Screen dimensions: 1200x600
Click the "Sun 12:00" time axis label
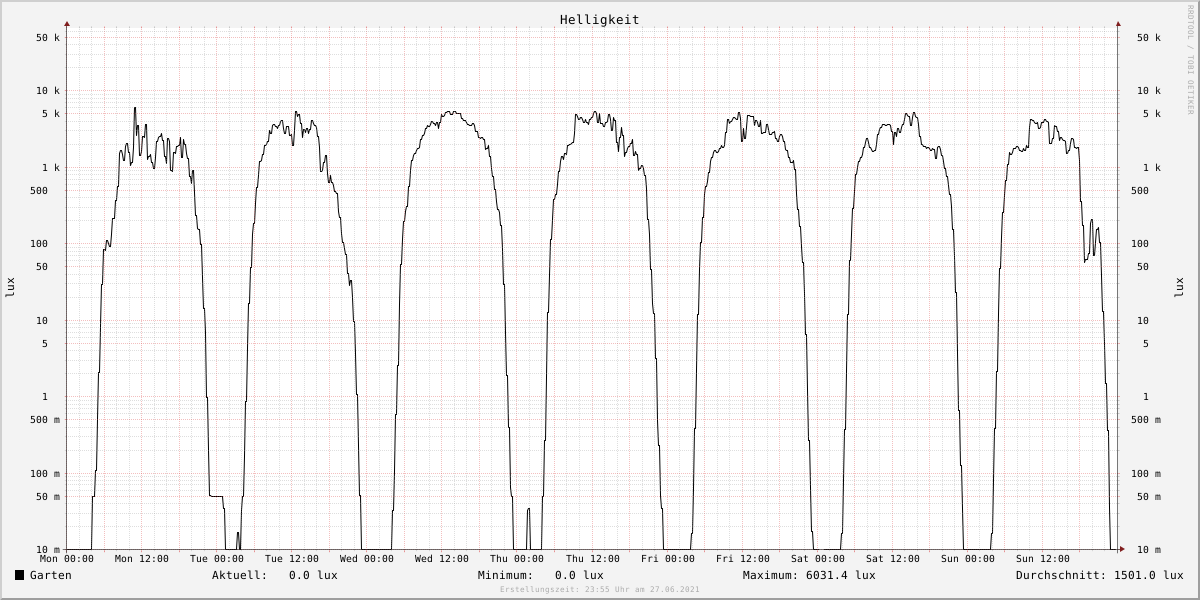coord(1043,559)
